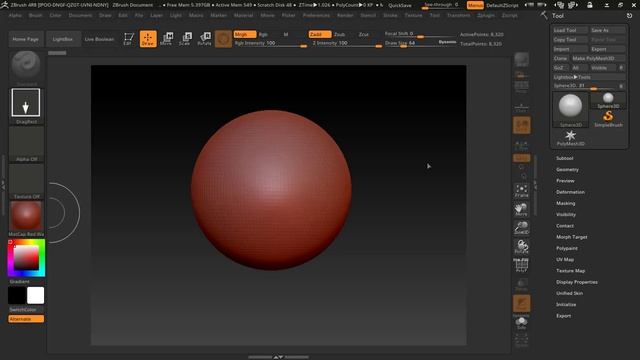640x360 pixels.
Task: Switch to the Rotate gizmo tool
Action: 204,39
